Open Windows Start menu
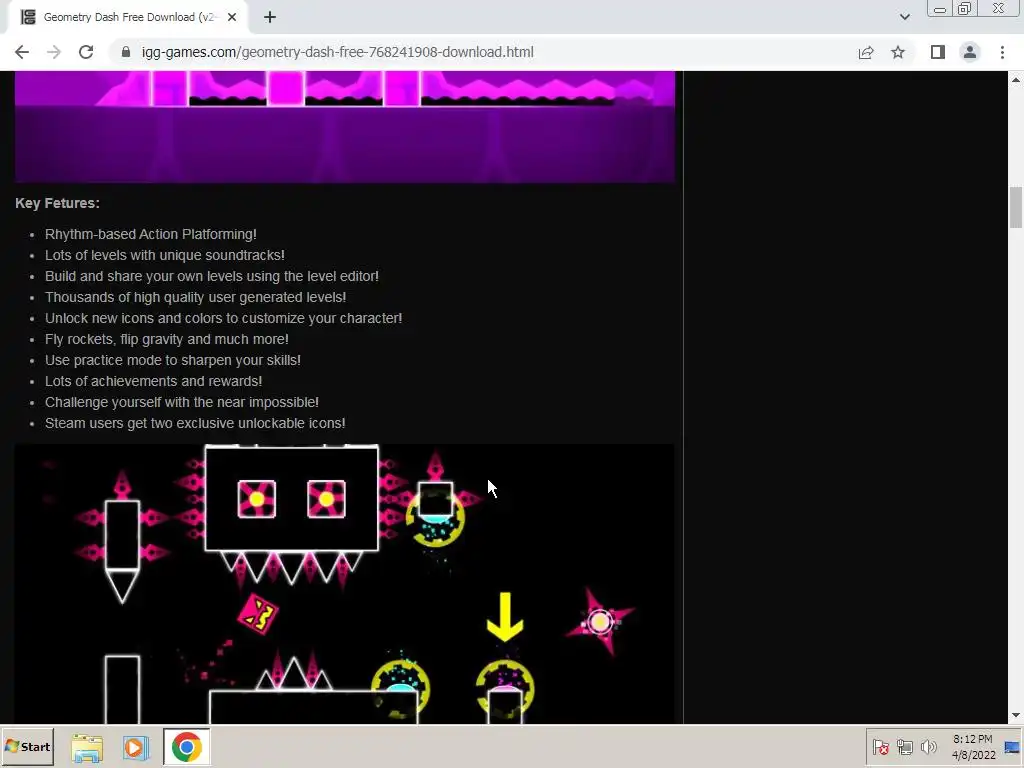The width and height of the screenshot is (1024, 768). click(x=27, y=746)
